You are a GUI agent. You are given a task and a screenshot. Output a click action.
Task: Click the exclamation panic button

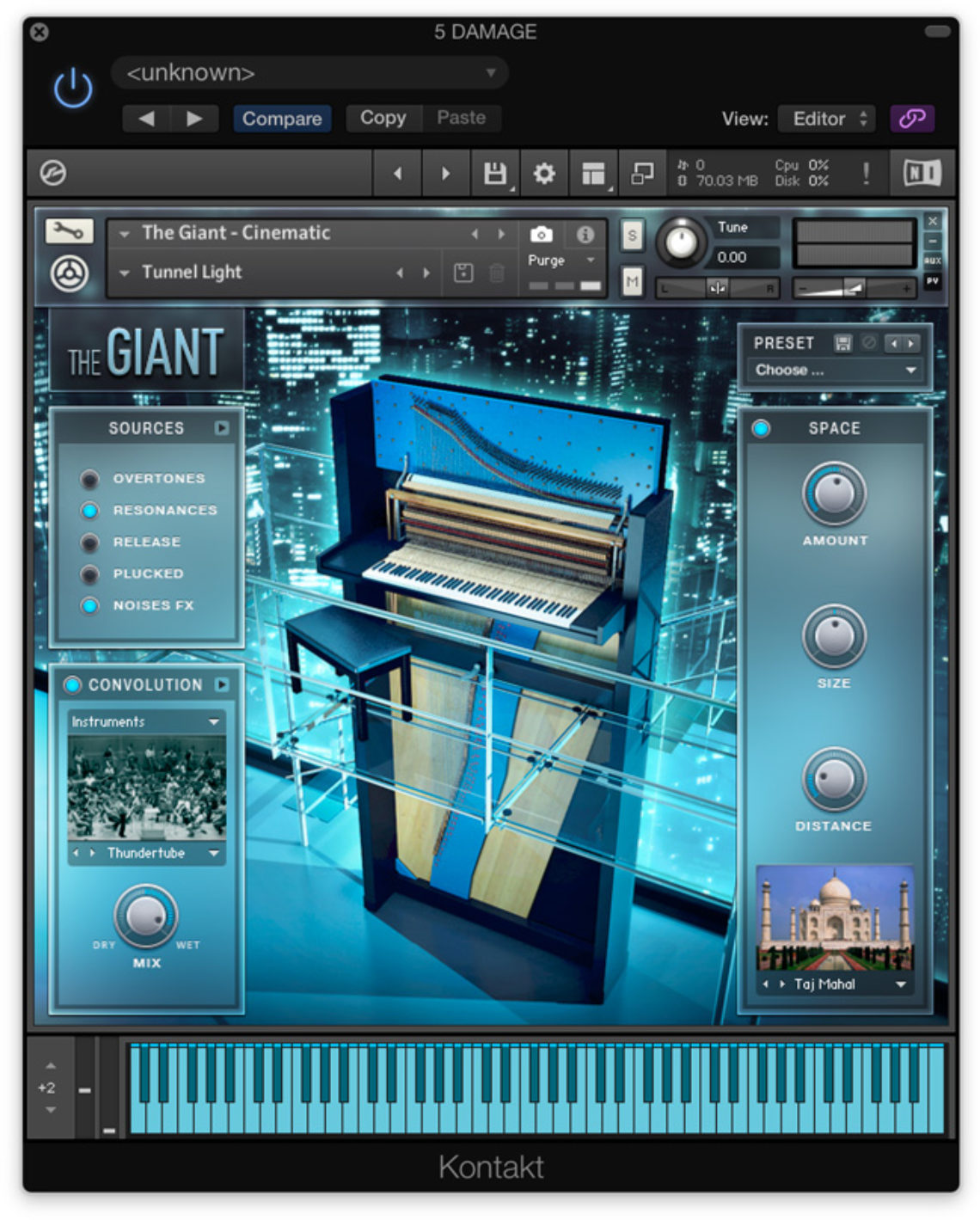tap(866, 174)
